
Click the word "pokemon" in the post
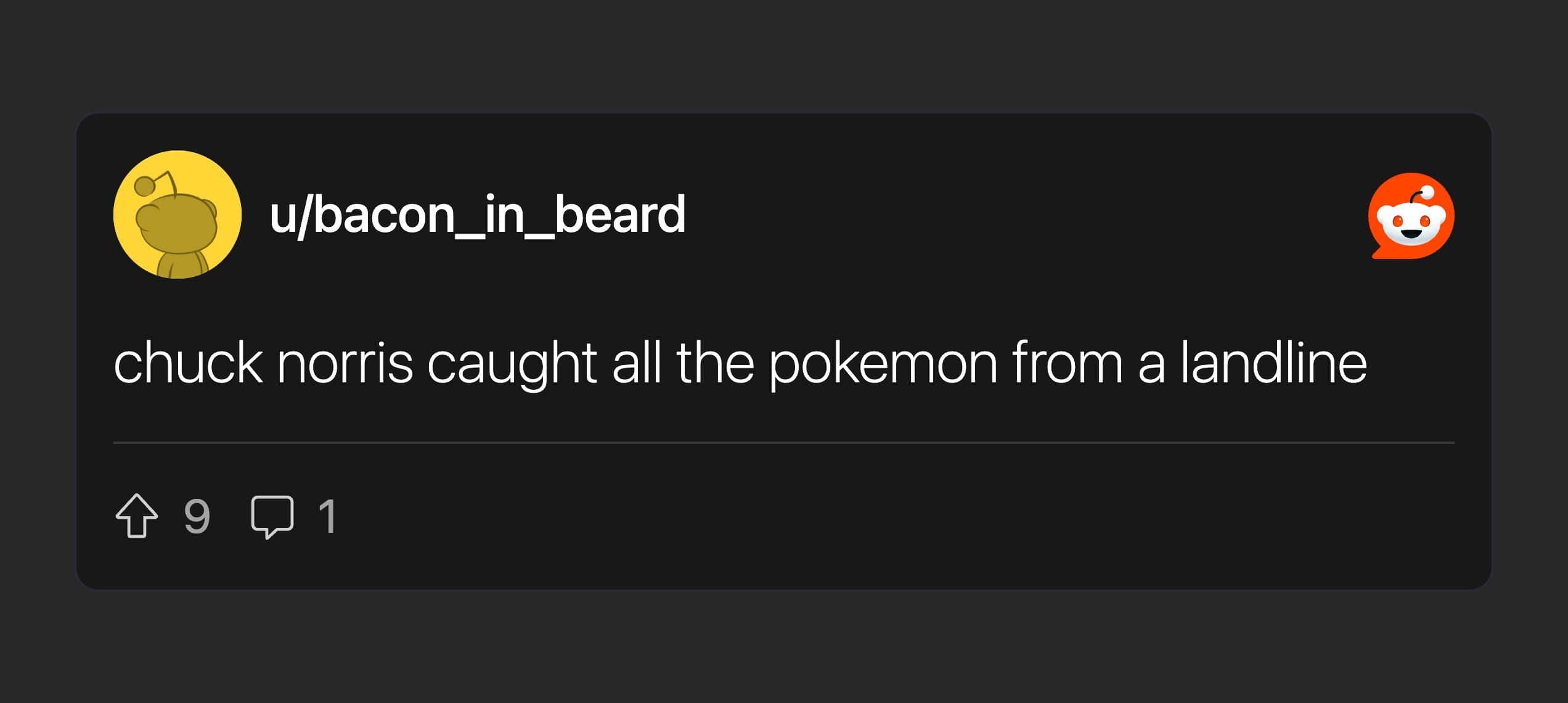pos(883,363)
